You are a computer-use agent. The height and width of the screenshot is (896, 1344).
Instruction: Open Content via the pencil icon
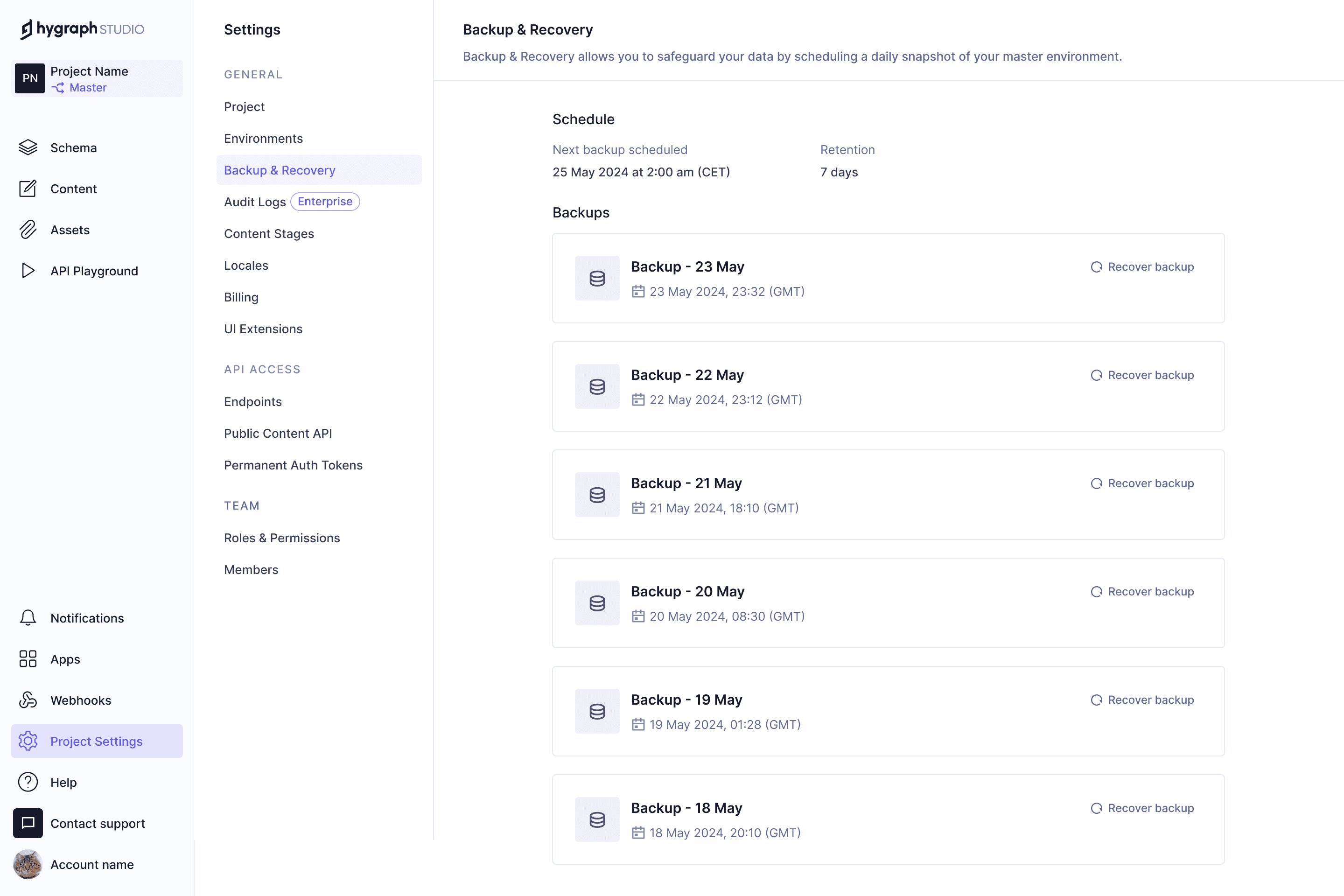28,189
